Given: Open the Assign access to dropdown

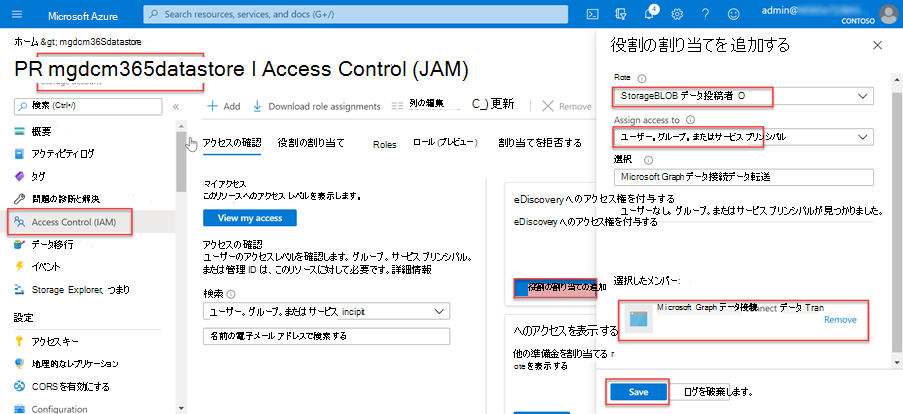Looking at the screenshot, I should pos(743,137).
